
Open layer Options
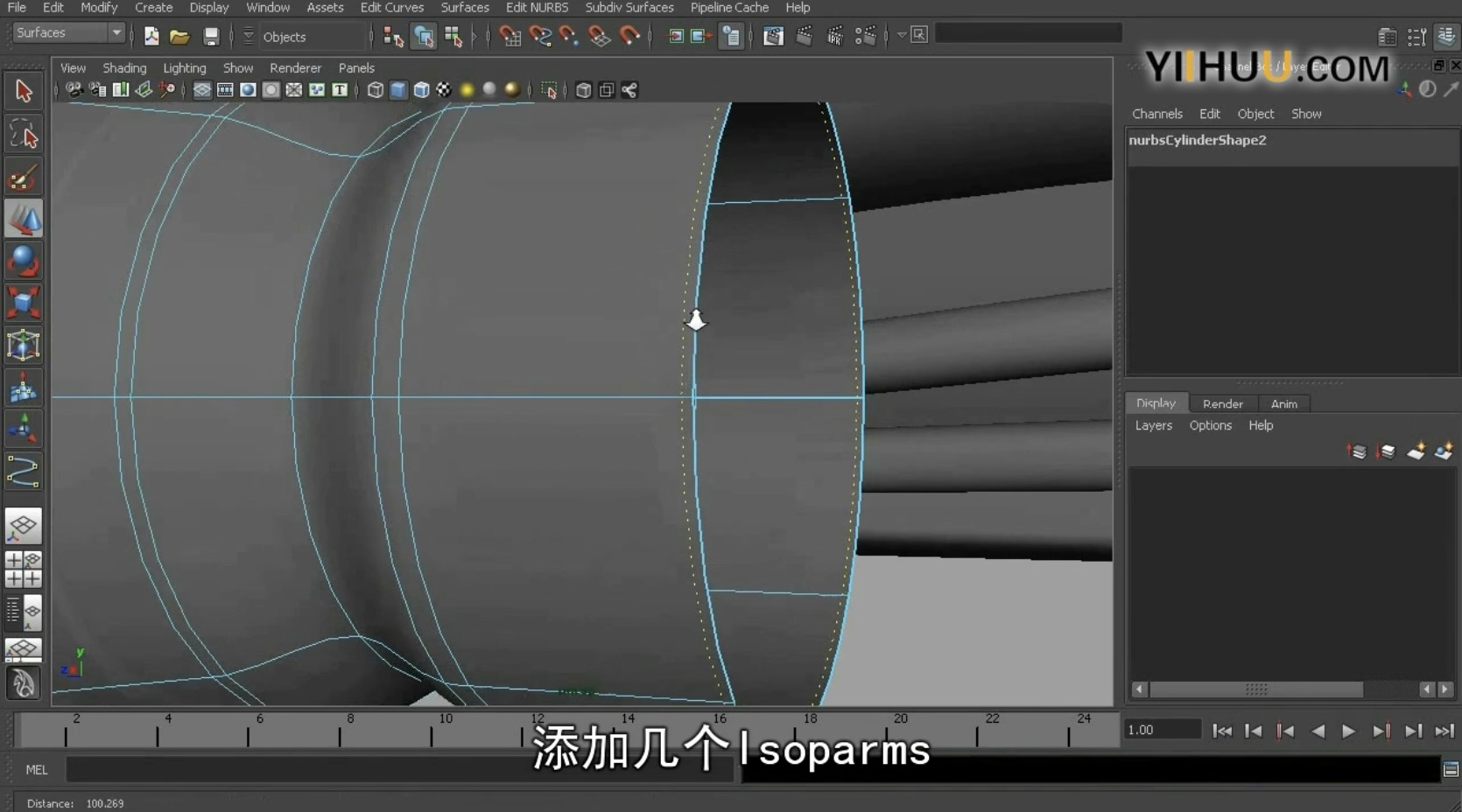(x=1210, y=425)
